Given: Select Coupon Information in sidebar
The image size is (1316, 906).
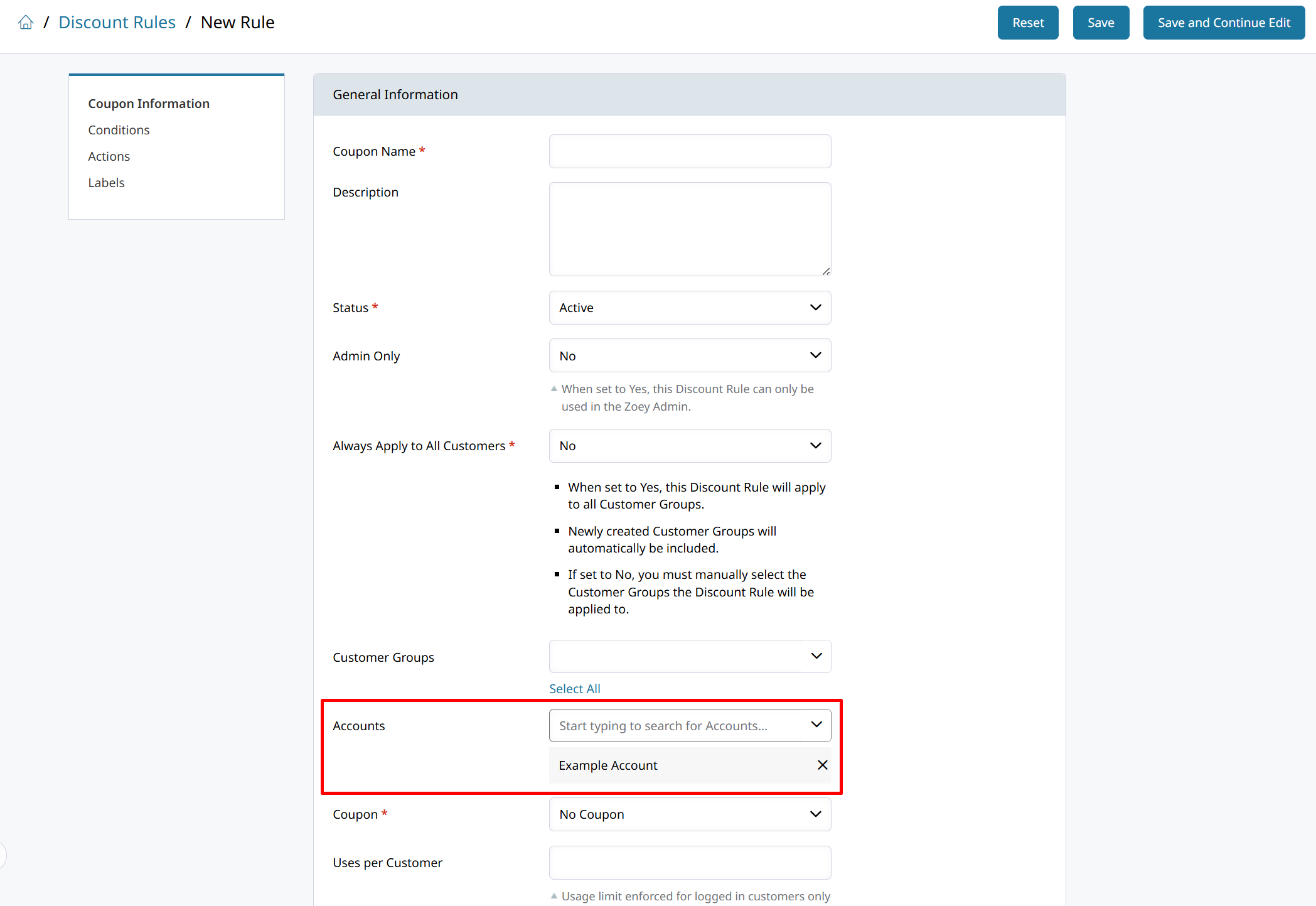Looking at the screenshot, I should pos(149,104).
